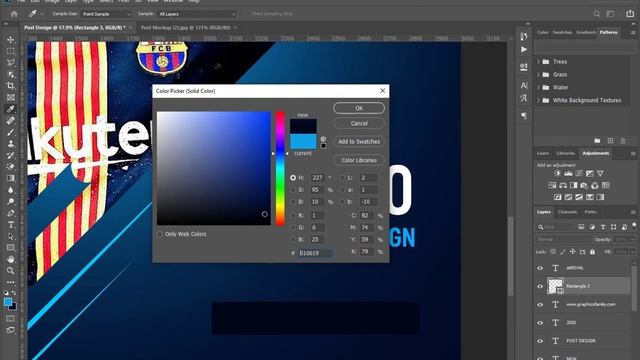Open the Sample Size dropdown

click(106, 14)
